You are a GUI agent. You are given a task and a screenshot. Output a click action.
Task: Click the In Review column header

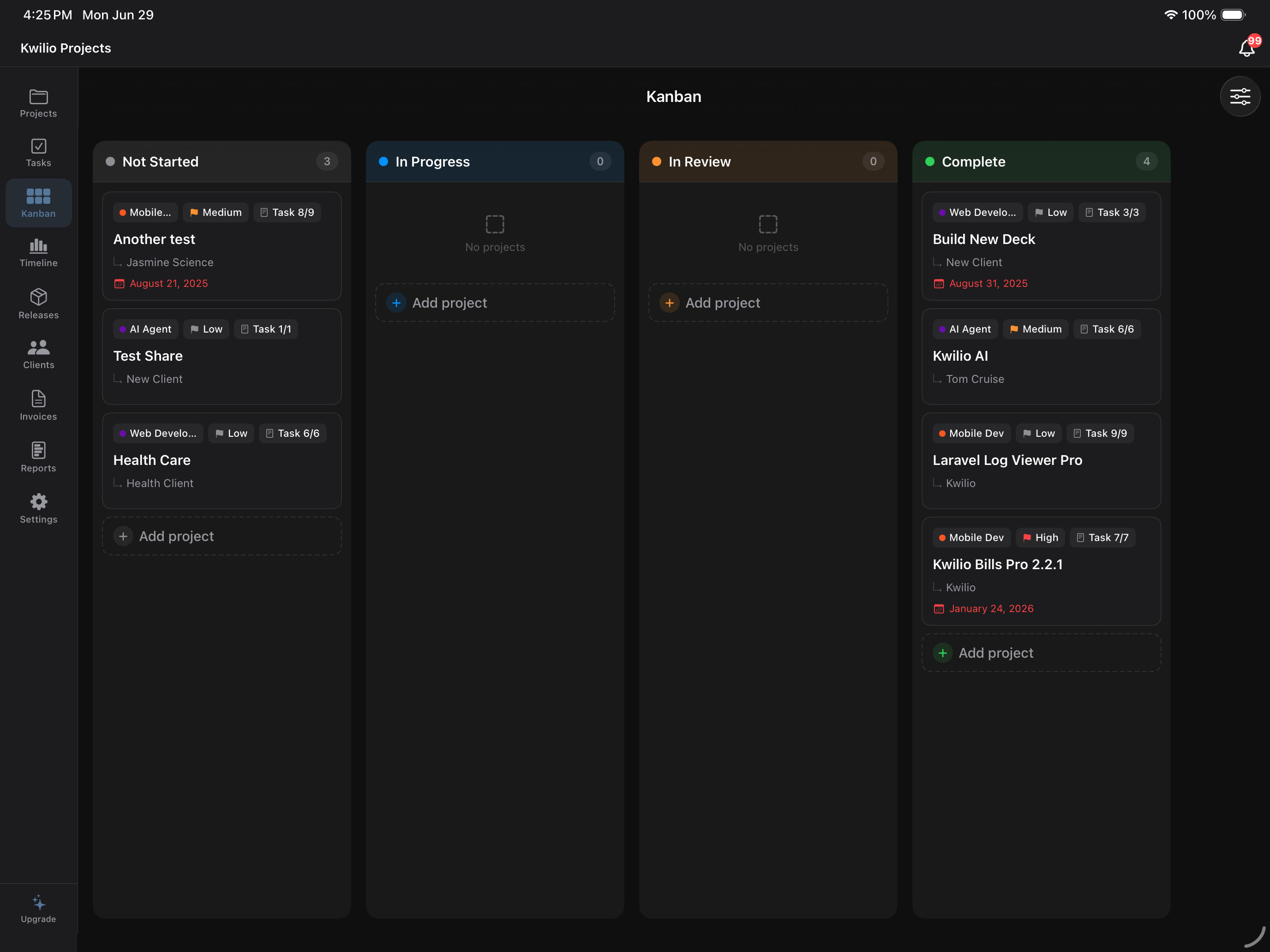point(768,162)
